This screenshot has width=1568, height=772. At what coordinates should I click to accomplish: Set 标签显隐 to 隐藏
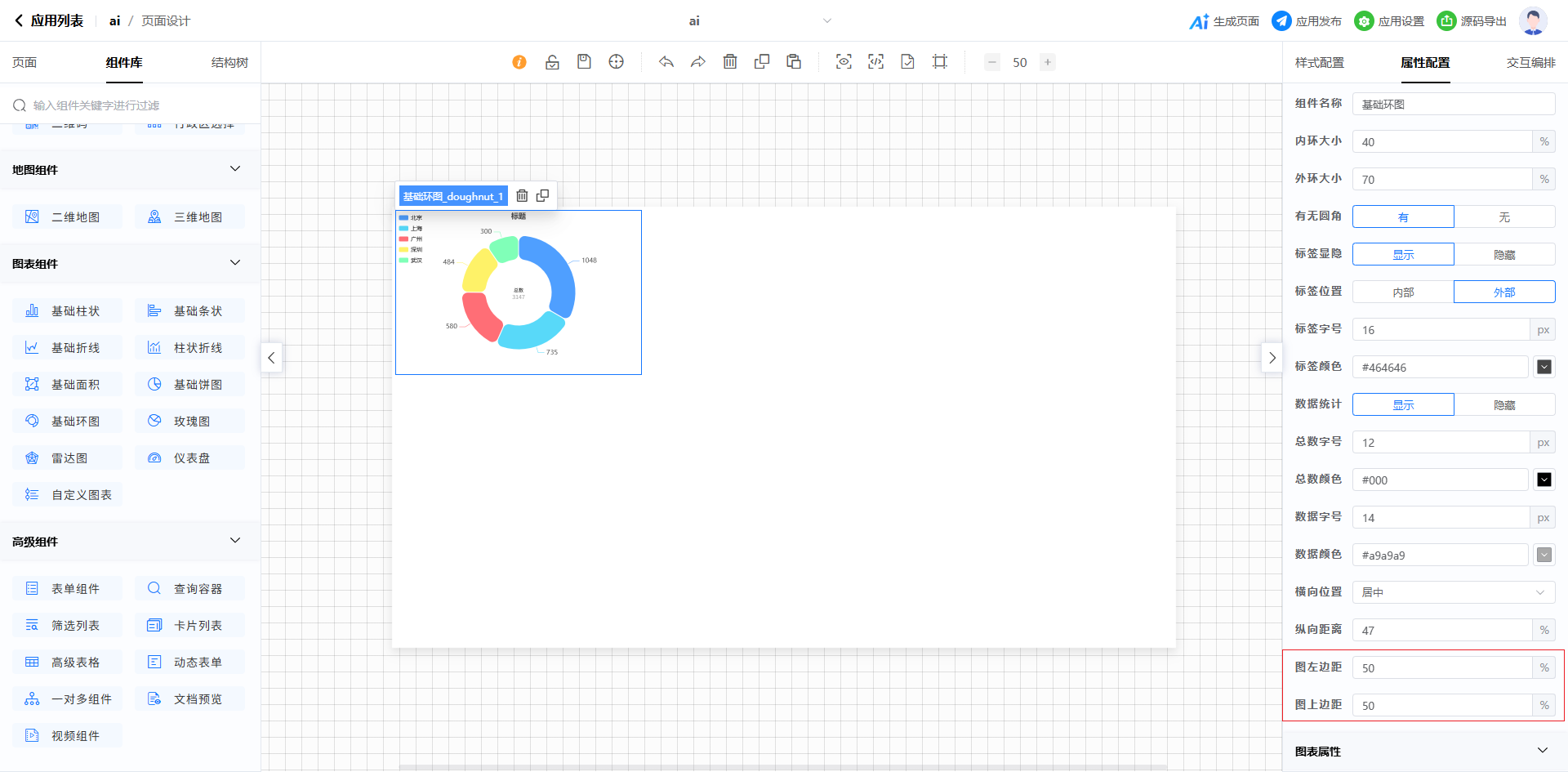1504,255
